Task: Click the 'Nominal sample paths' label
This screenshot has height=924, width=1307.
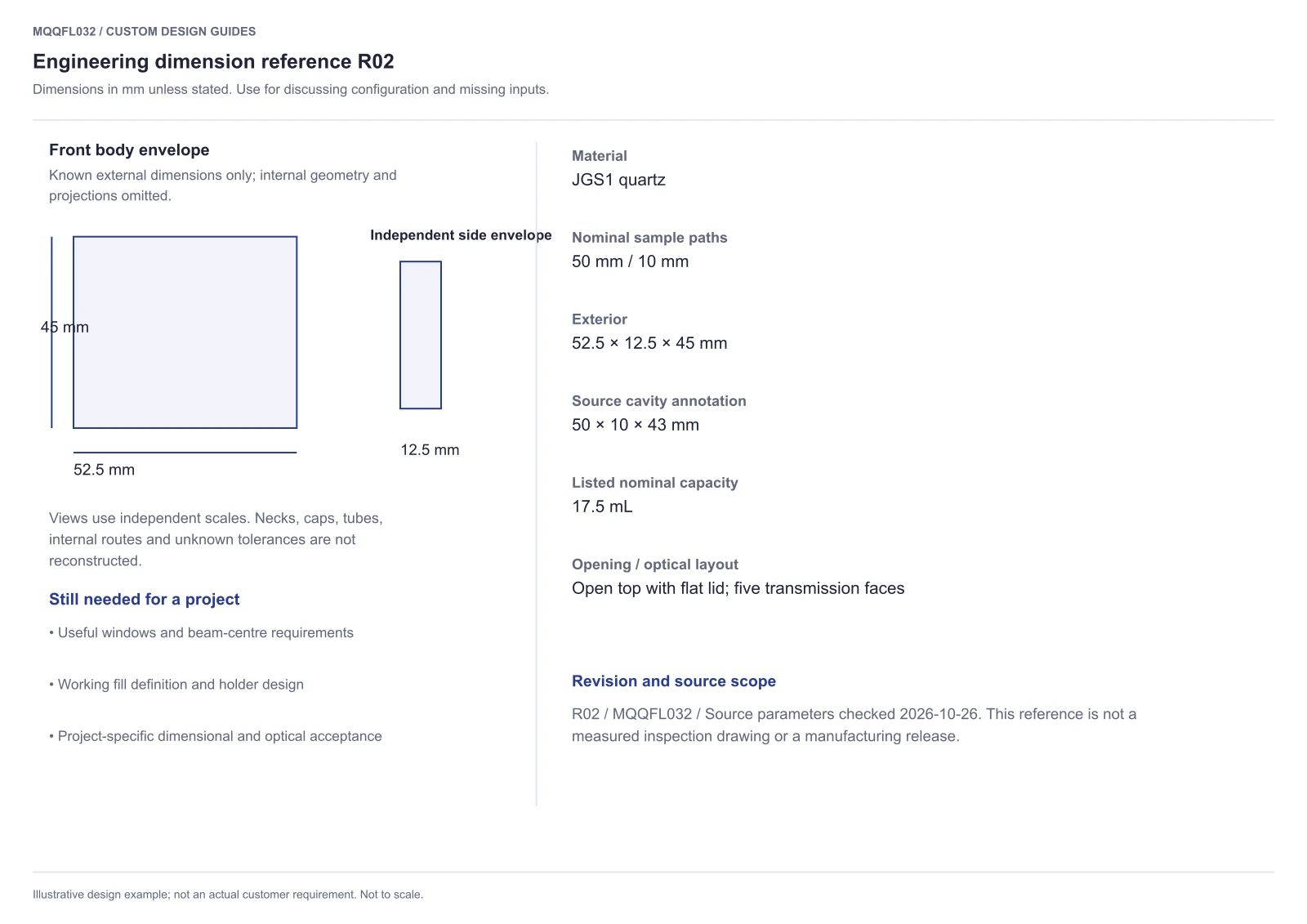Action: click(649, 238)
